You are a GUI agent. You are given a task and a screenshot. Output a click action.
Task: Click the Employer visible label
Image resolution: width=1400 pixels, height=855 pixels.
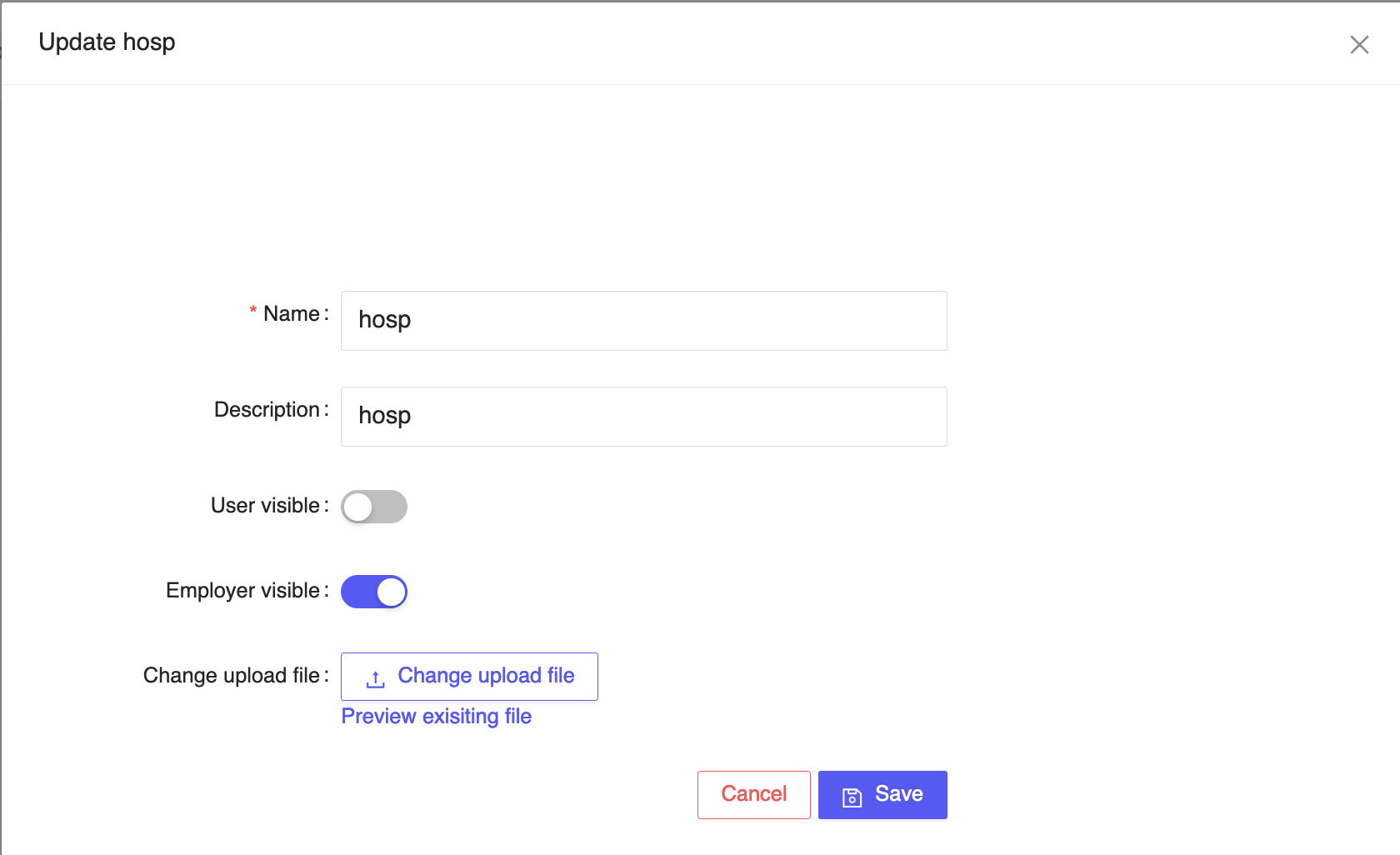pos(242,591)
